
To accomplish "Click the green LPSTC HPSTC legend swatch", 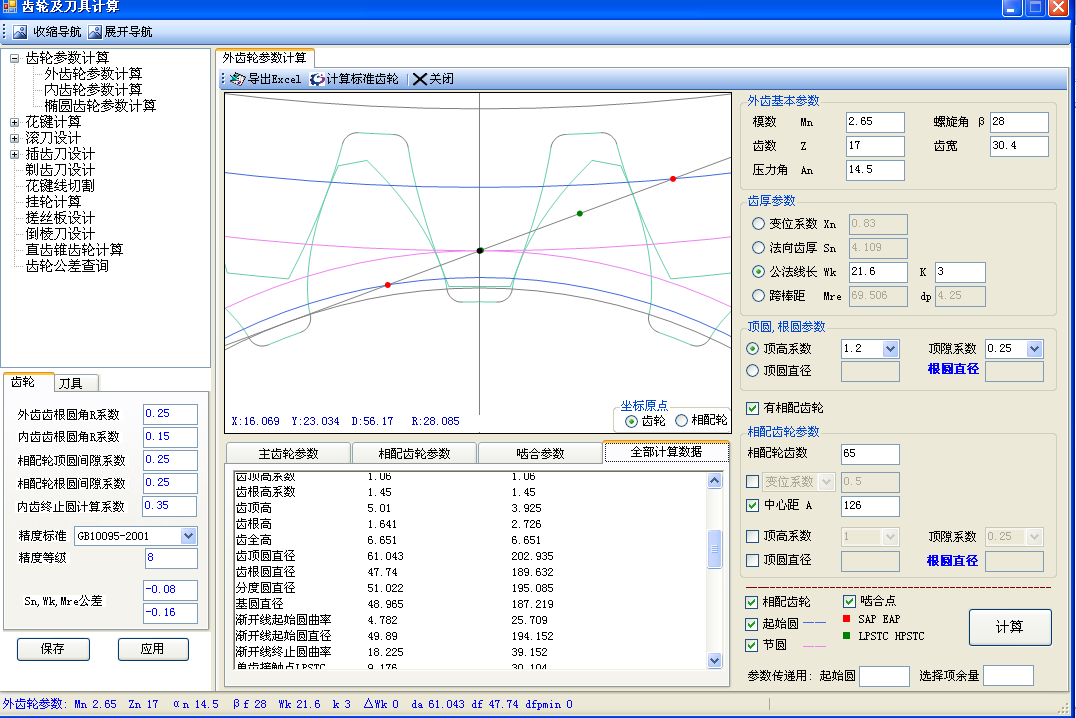I will 846,636.
